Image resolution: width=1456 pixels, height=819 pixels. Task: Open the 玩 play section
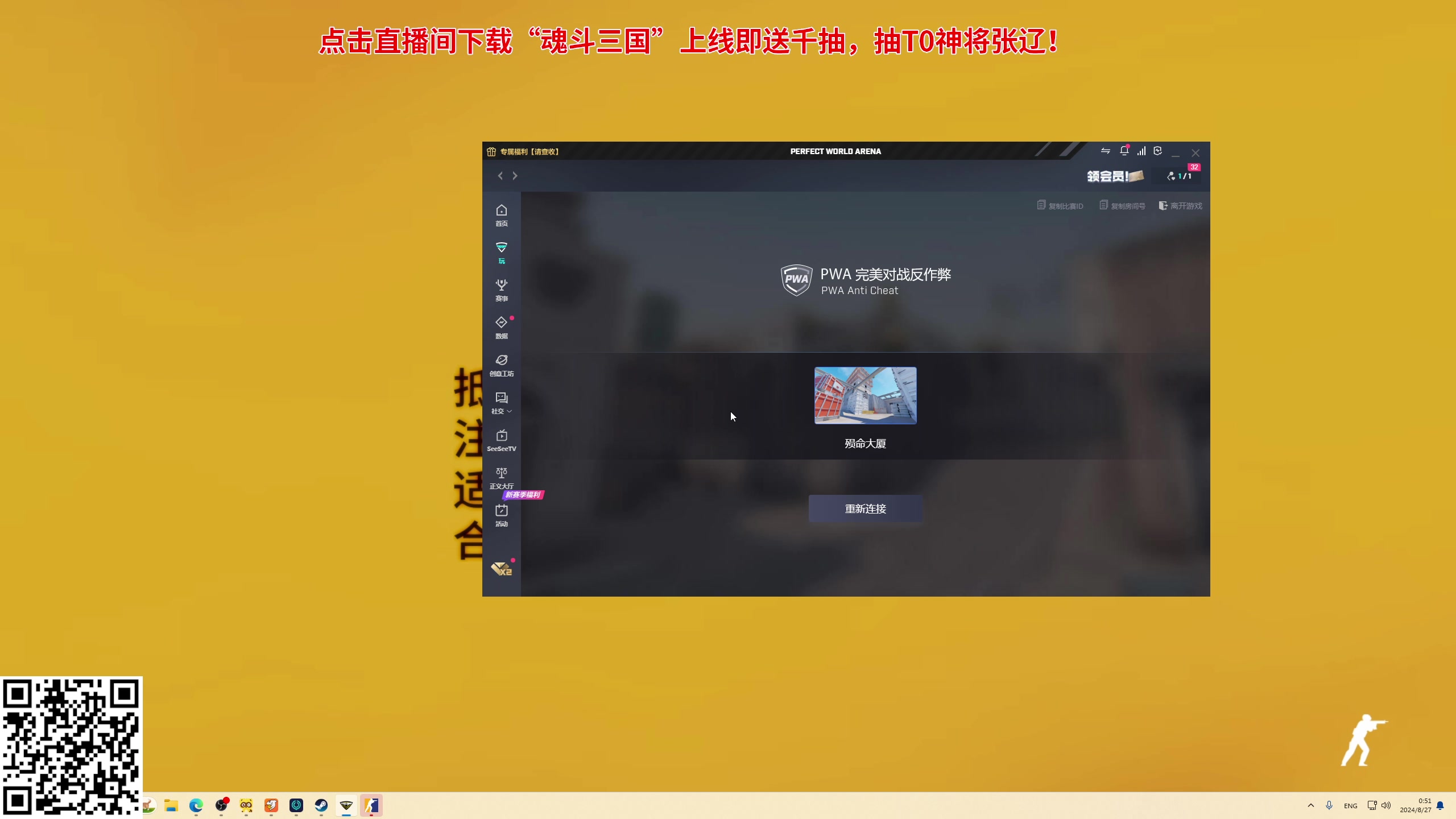tap(501, 253)
